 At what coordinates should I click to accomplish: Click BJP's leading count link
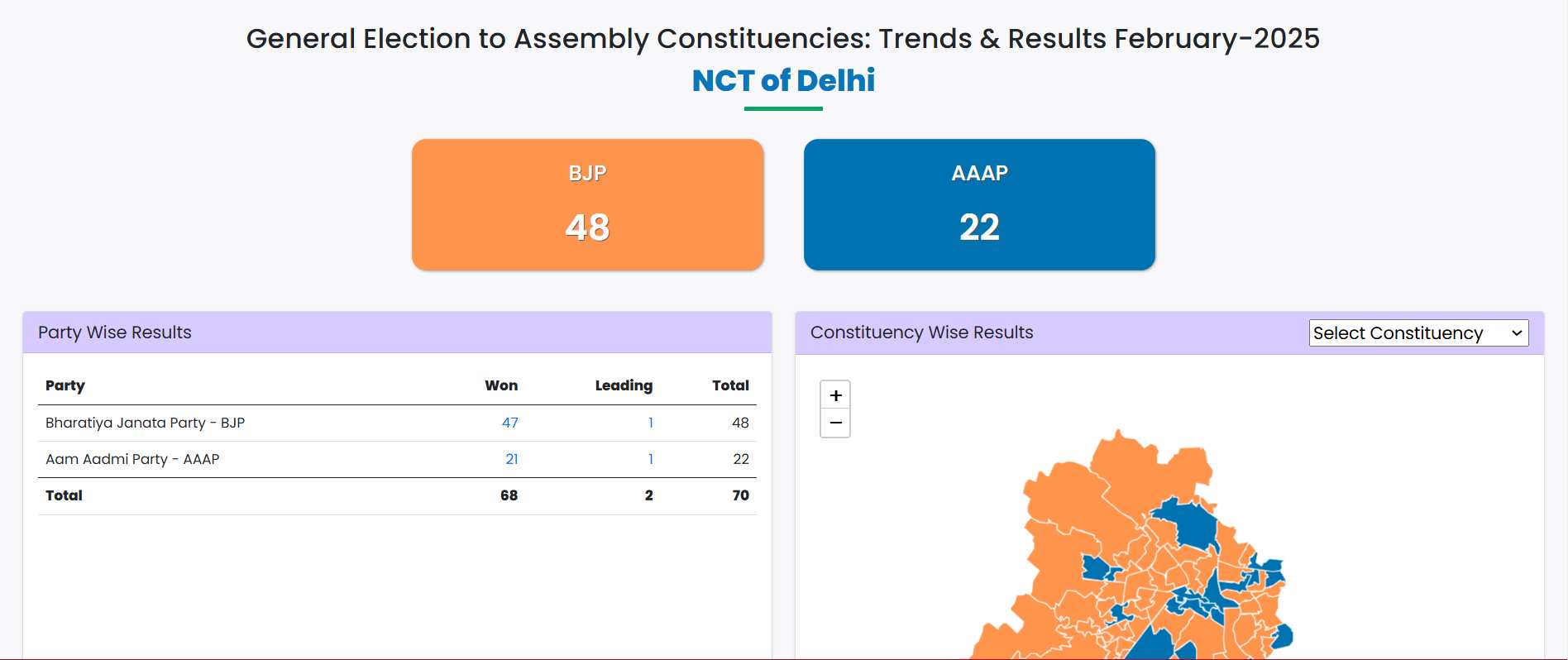click(x=651, y=423)
